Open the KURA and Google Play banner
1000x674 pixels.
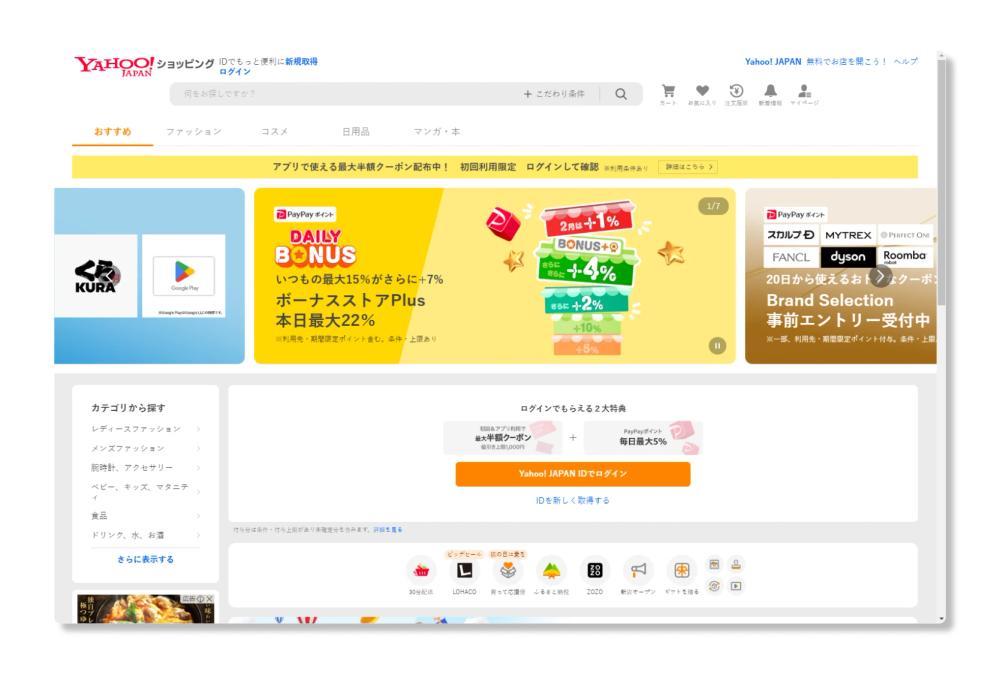149,275
